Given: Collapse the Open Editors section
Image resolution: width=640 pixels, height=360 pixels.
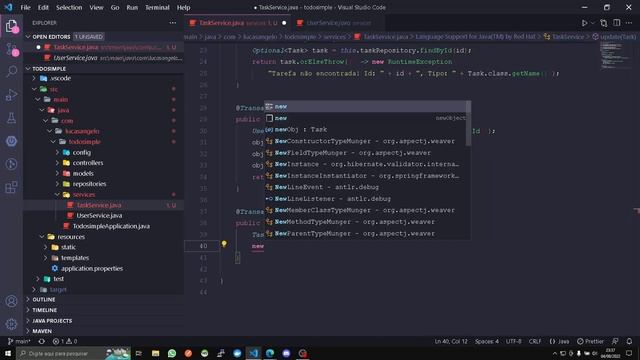Looking at the screenshot, I should [28, 37].
